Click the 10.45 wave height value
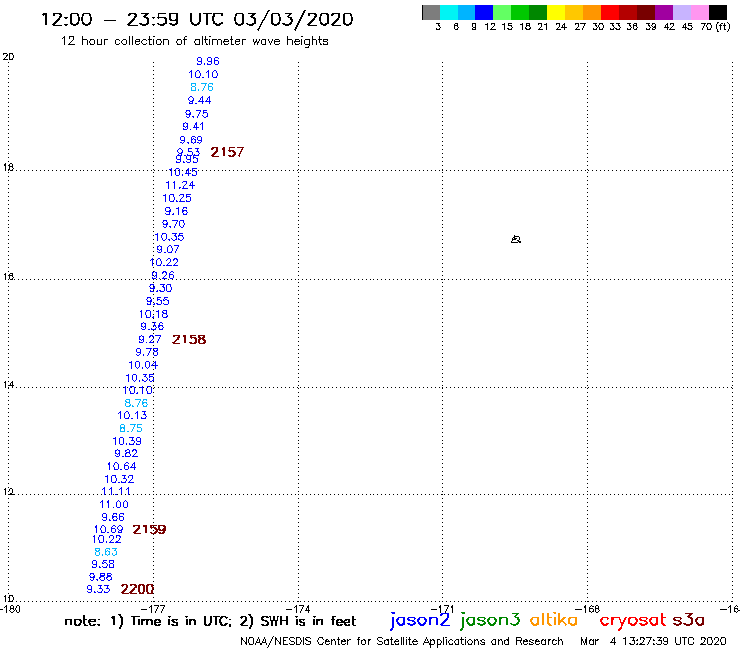This screenshot has width=740, height=650. click(x=183, y=172)
